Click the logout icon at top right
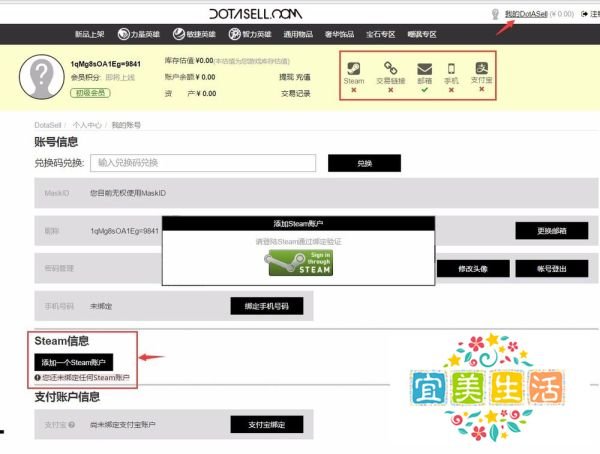Image resolution: width=600 pixels, height=454 pixels. coord(584,14)
